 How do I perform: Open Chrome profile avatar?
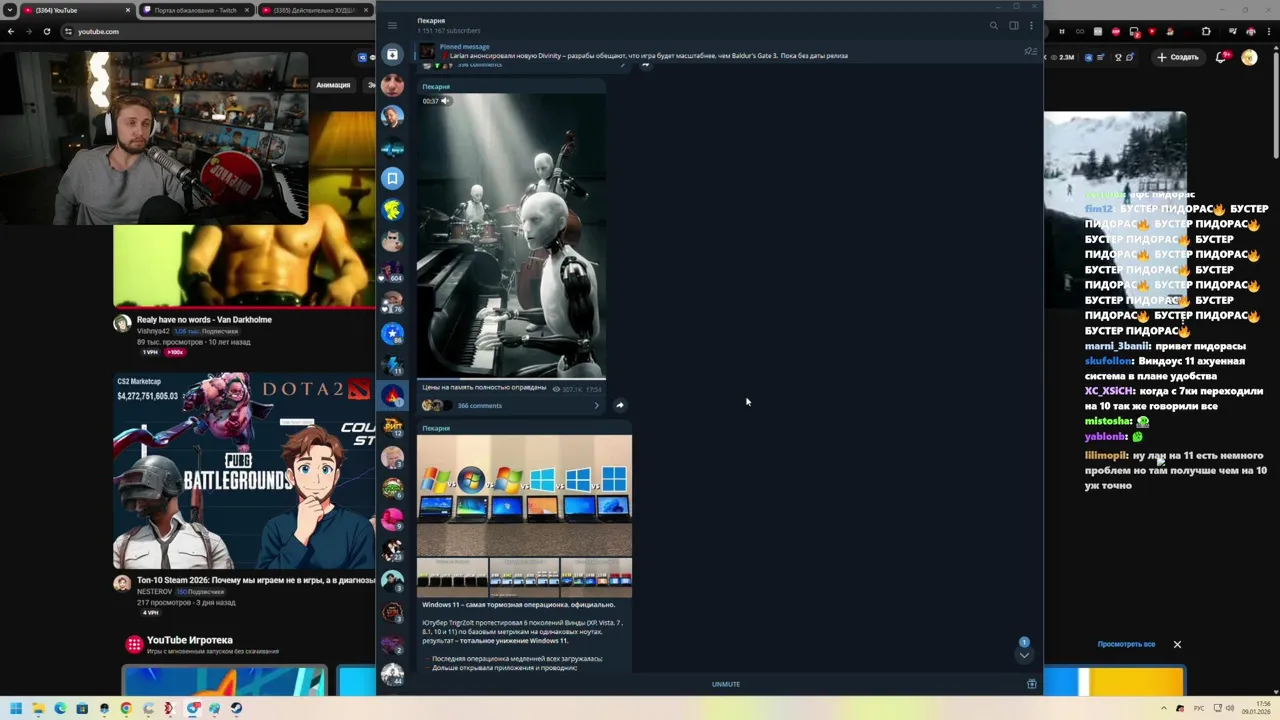[x=1250, y=31]
